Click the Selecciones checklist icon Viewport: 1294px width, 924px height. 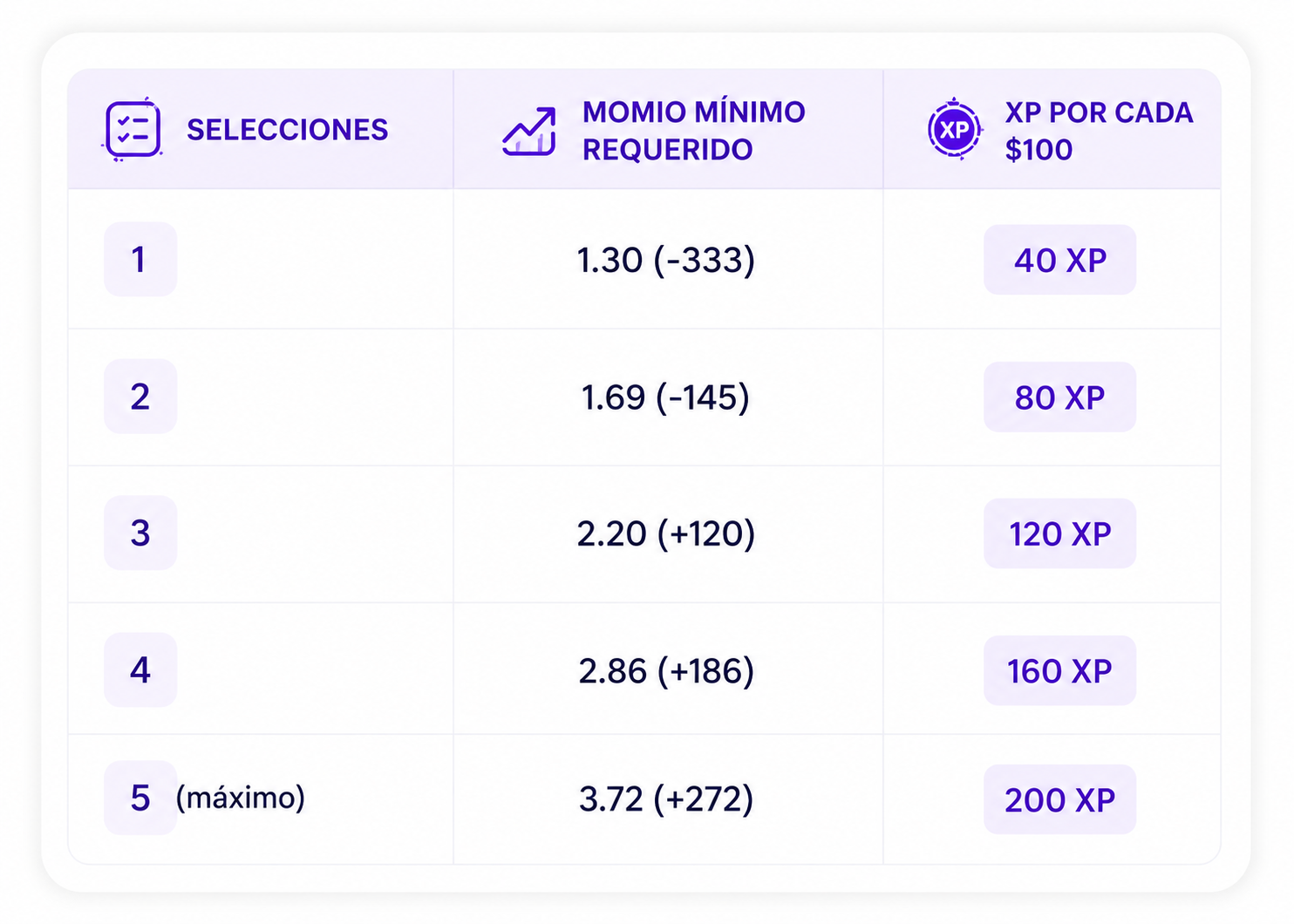[133, 129]
